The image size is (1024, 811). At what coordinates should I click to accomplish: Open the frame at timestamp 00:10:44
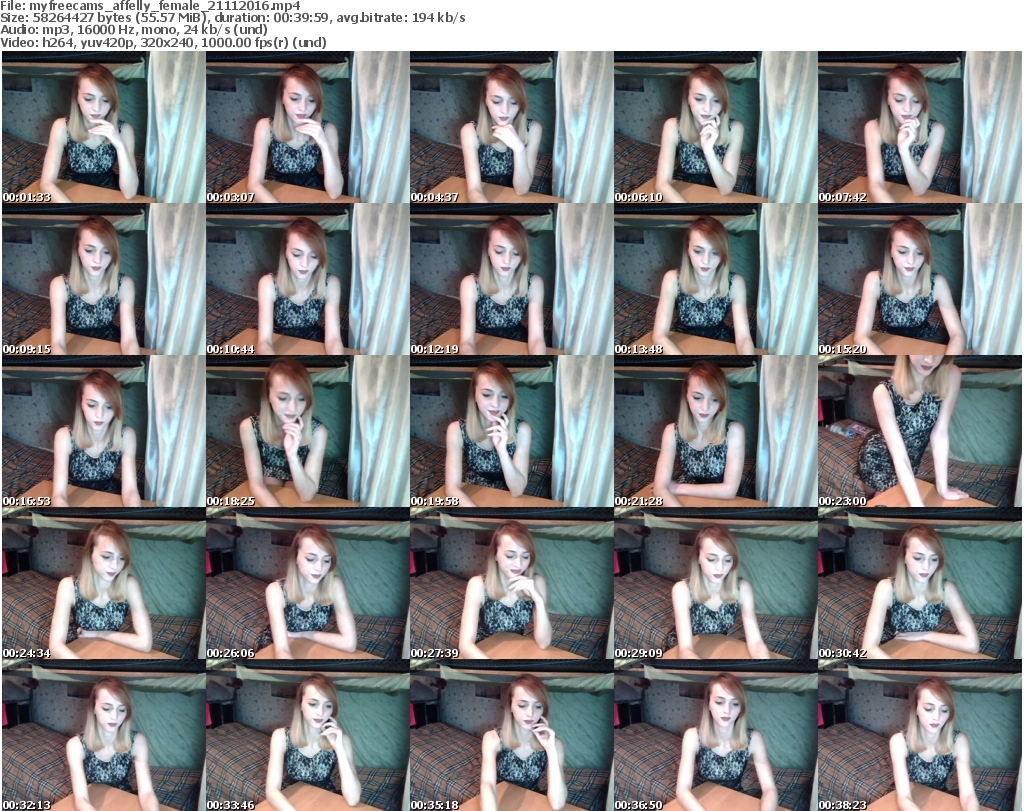coord(308,279)
